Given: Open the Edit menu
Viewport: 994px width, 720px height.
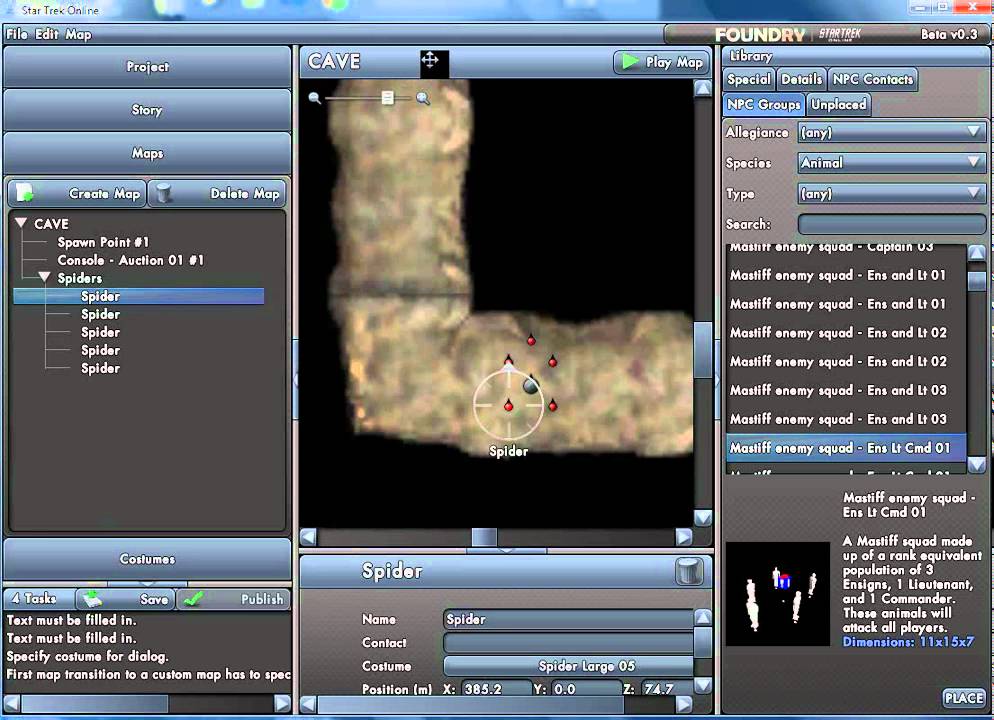Looking at the screenshot, I should [47, 34].
